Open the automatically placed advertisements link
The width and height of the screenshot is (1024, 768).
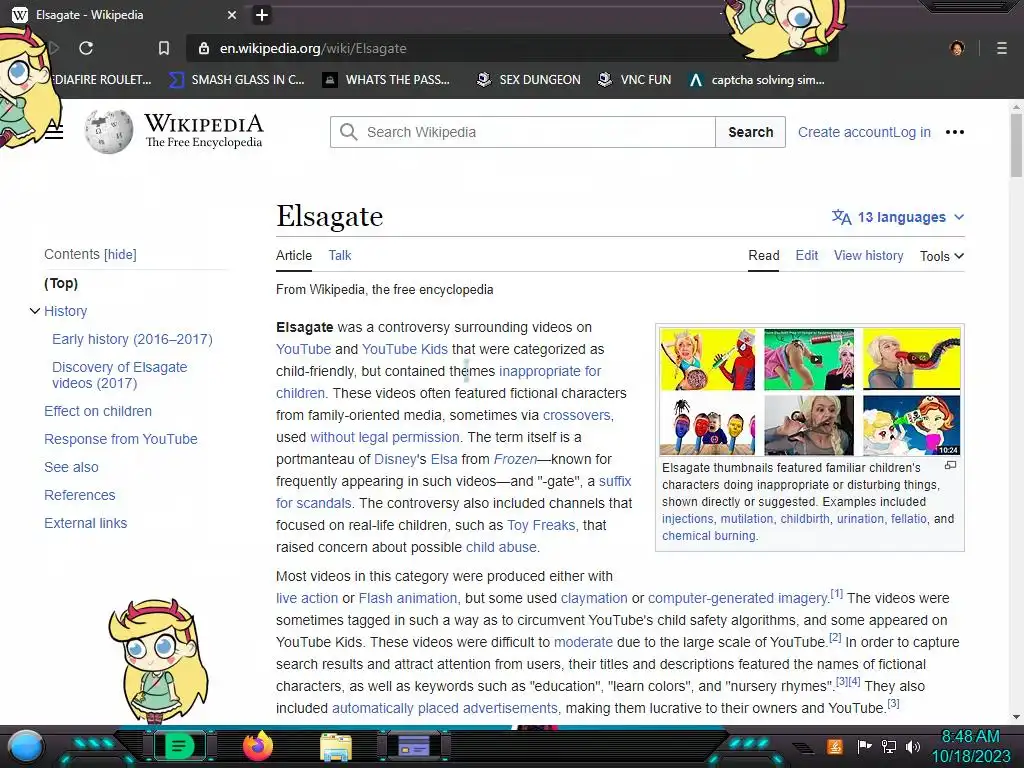(x=445, y=708)
